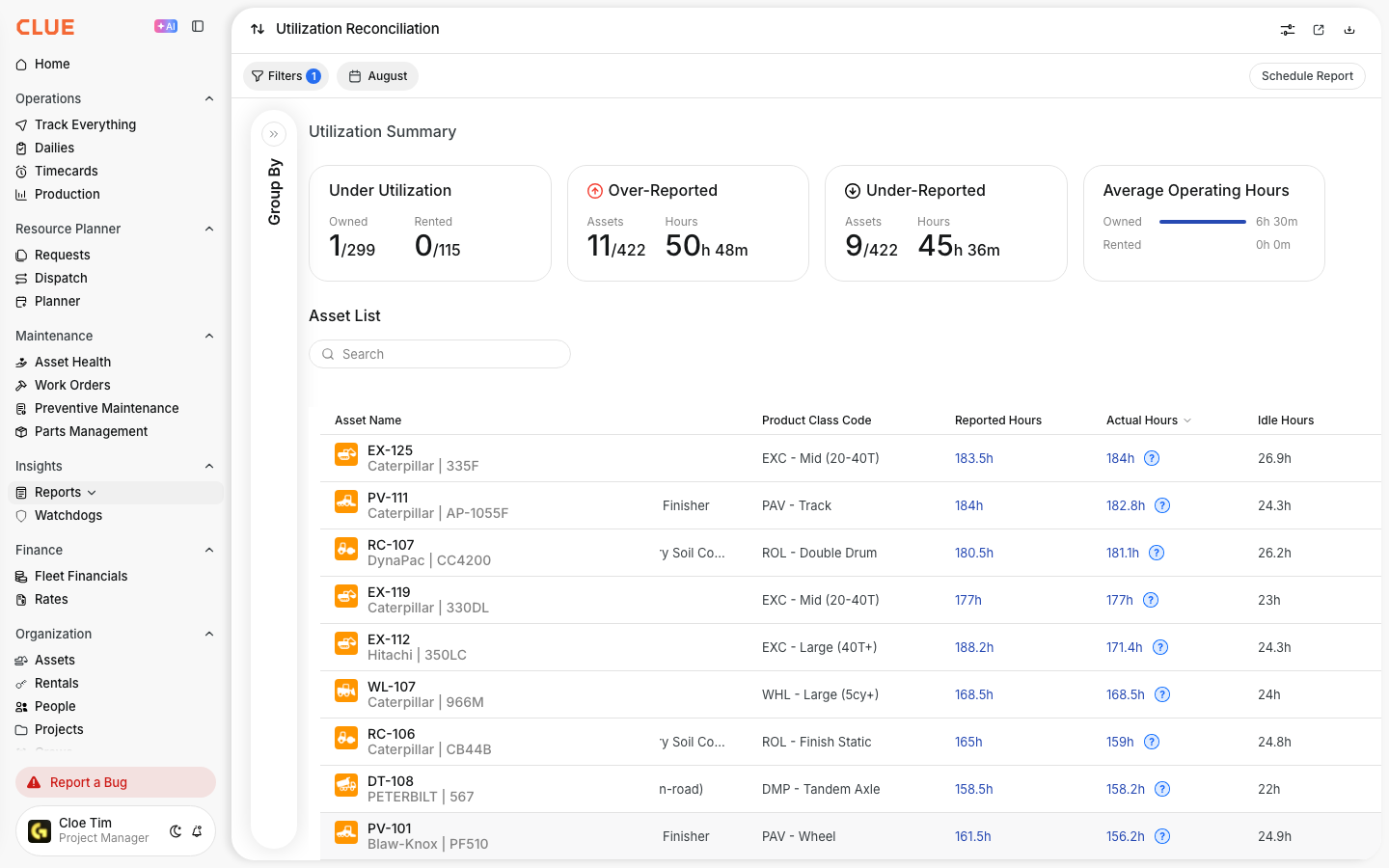Click the WL-107 loader asset icon
Image resolution: width=1389 pixels, height=868 pixels.
[346, 691]
